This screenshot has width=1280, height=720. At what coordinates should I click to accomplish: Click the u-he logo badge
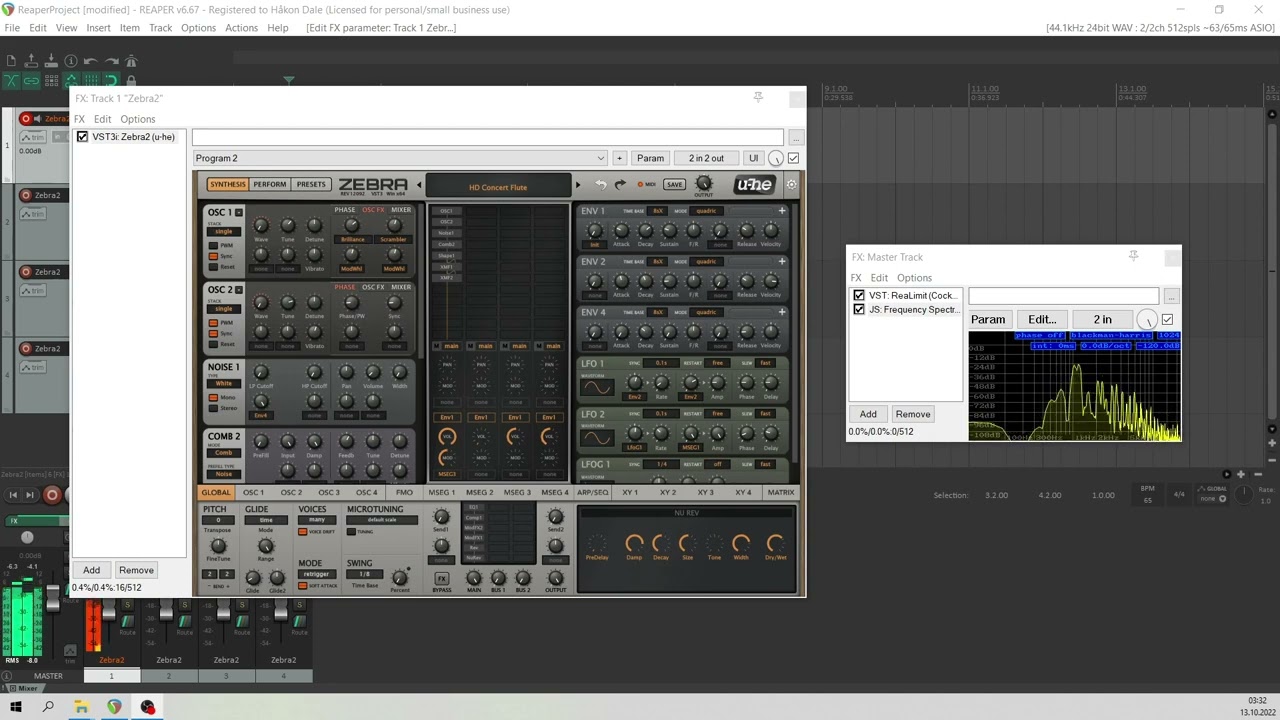pyautogui.click(x=754, y=185)
